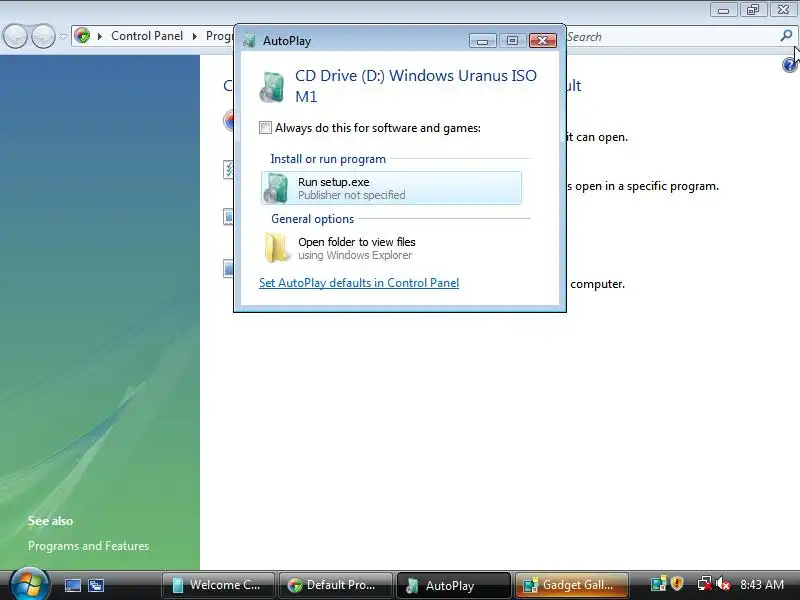Switch to Gadget Gallery taskbar button
The image size is (800, 600).
click(571, 585)
